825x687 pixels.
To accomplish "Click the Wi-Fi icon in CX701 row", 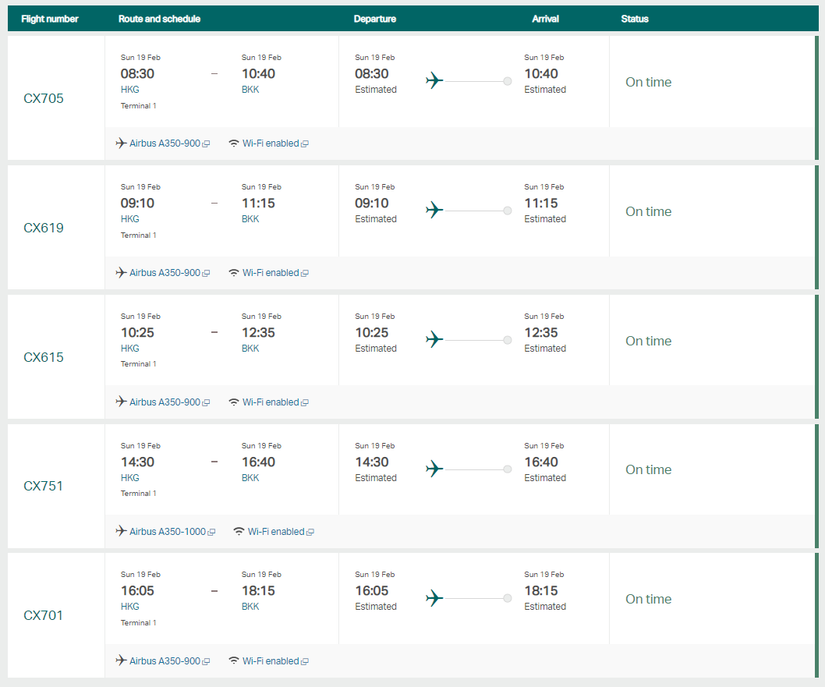I will 234,661.
